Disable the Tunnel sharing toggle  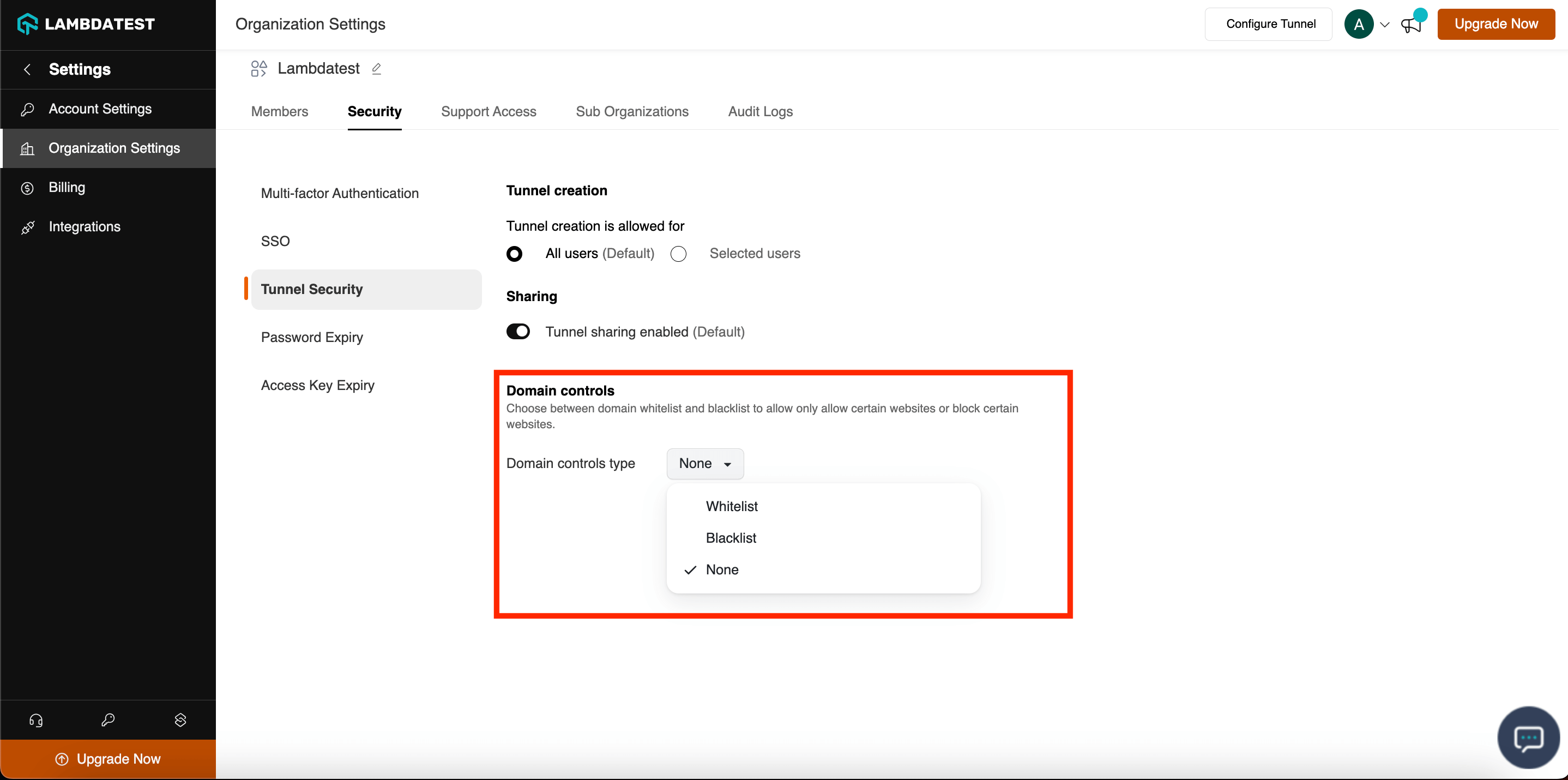(518, 332)
